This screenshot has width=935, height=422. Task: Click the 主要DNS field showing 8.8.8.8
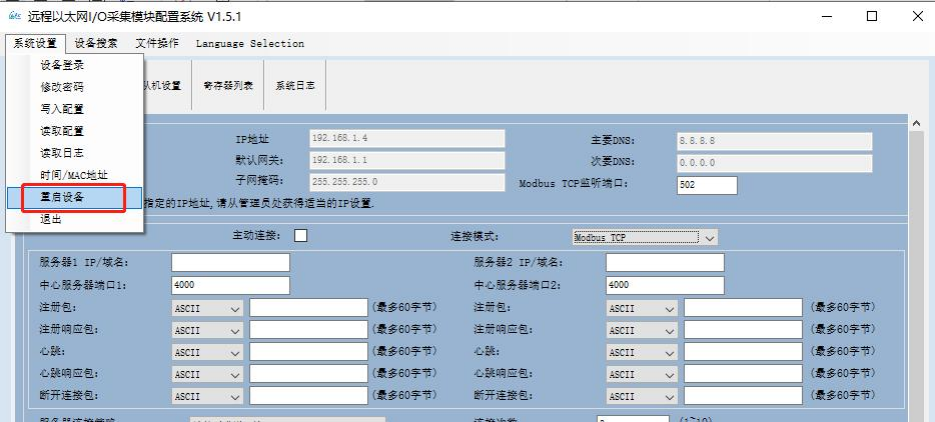[775, 141]
